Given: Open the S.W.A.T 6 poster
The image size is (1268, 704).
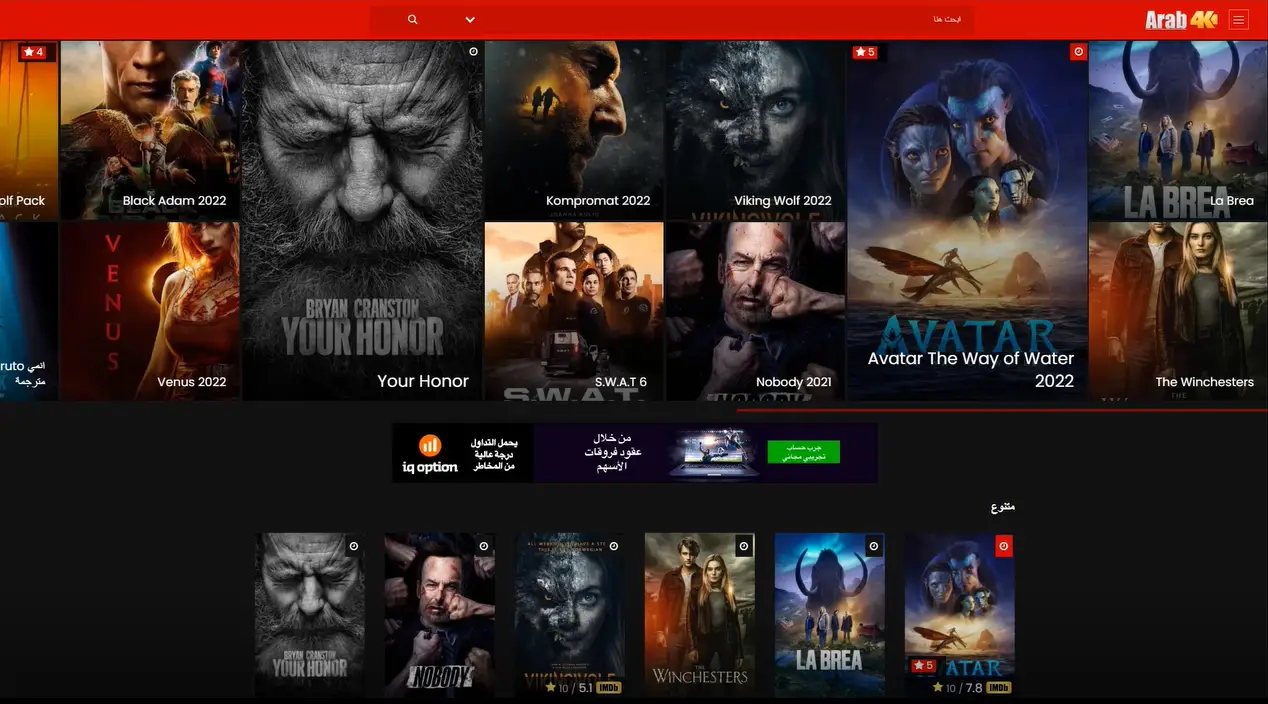Looking at the screenshot, I should pos(574,311).
